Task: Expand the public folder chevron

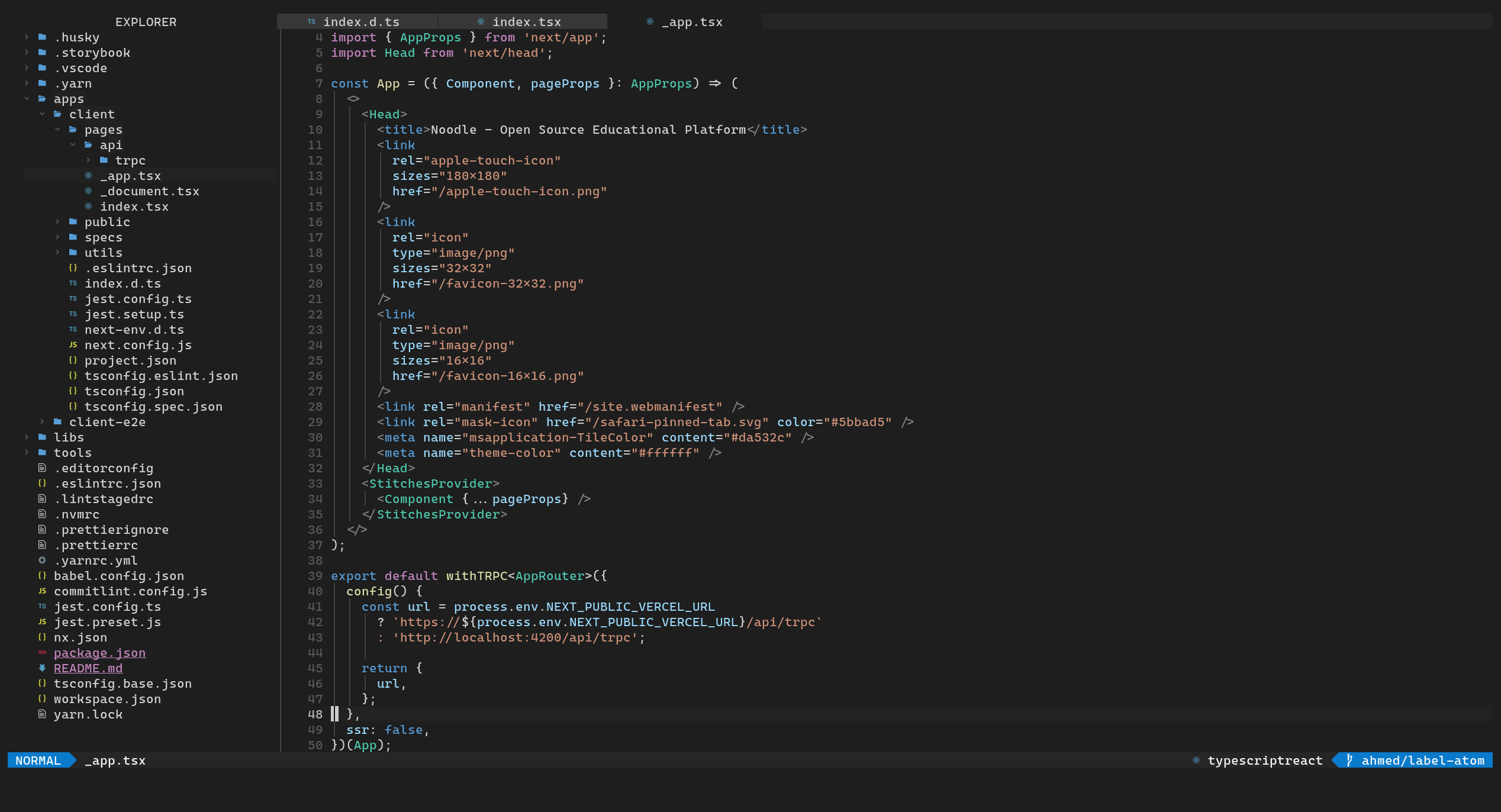Action: tap(57, 222)
